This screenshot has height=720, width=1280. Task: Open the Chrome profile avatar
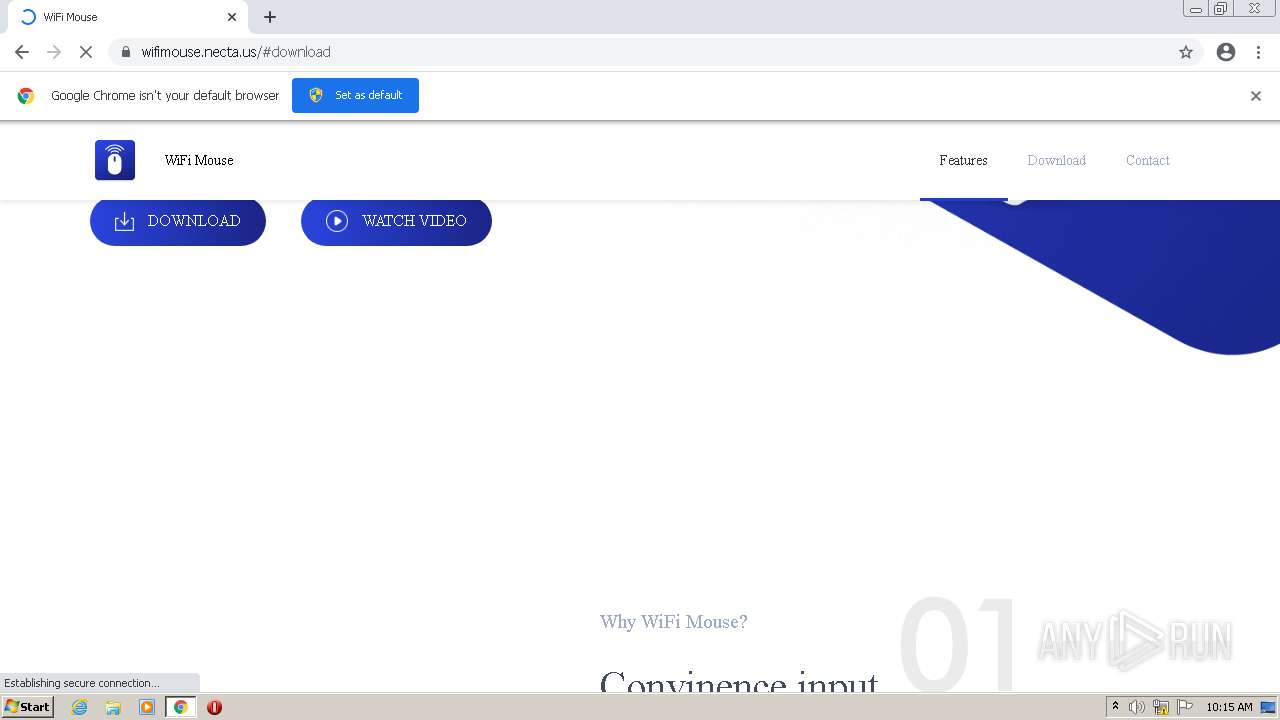click(x=1226, y=52)
